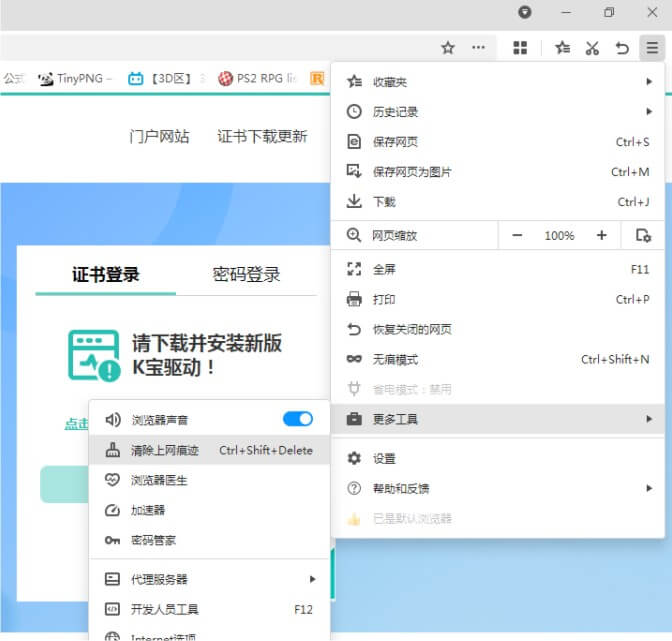Screen dimensions: 672x641
Task: Enter 全屏 fullscreen mode
Action: pos(498,269)
